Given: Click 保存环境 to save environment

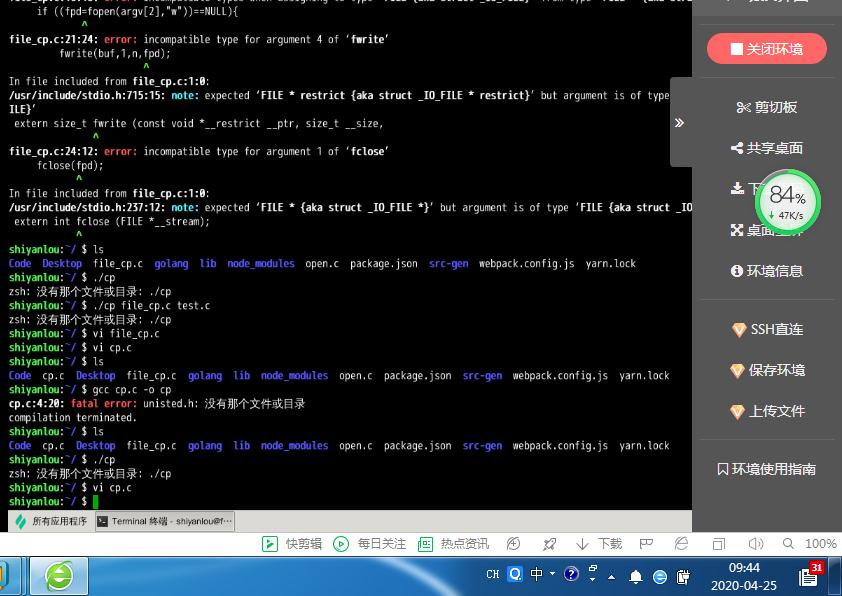Looking at the screenshot, I should click(x=767, y=370).
